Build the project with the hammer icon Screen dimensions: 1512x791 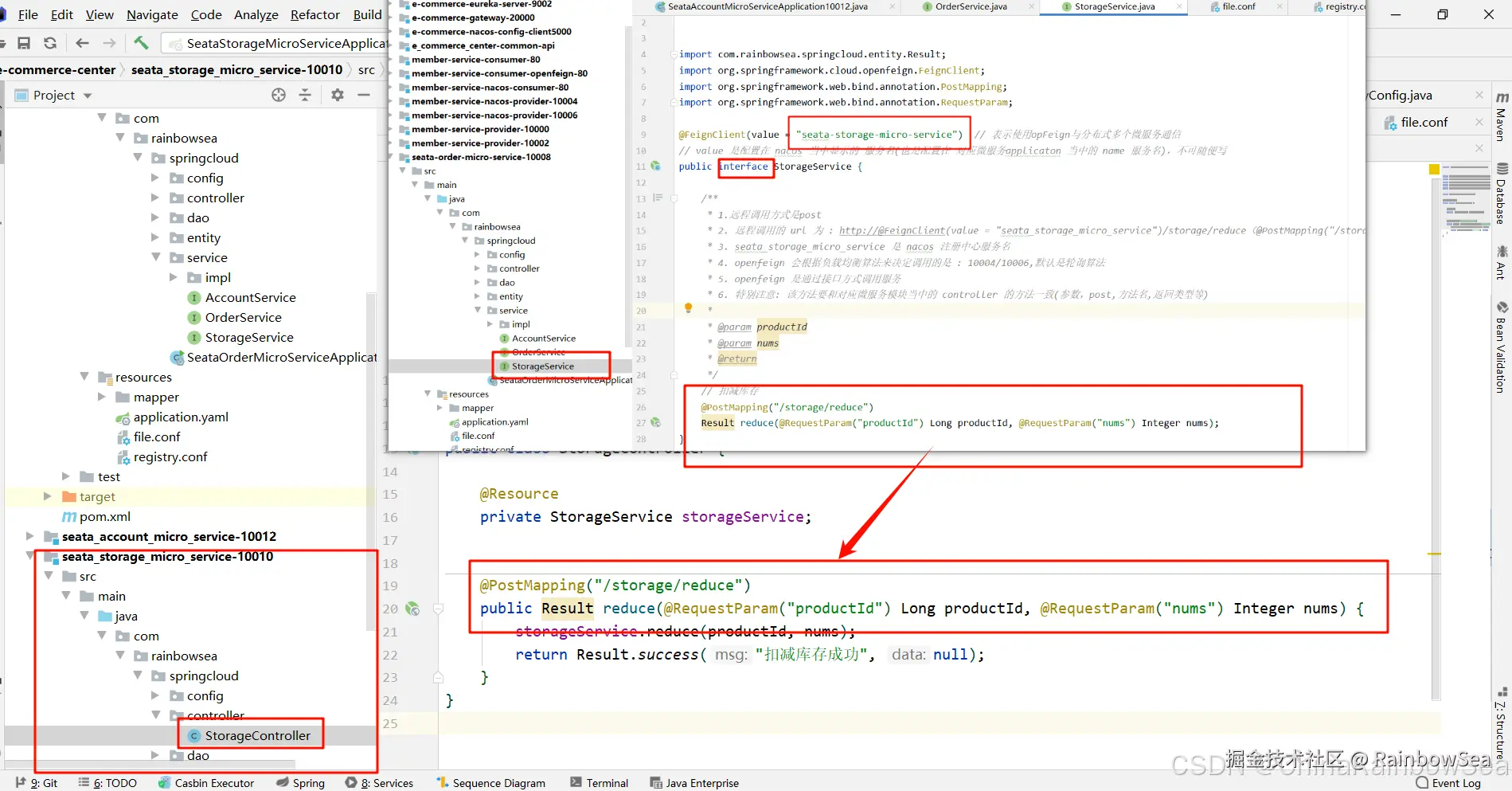click(141, 43)
